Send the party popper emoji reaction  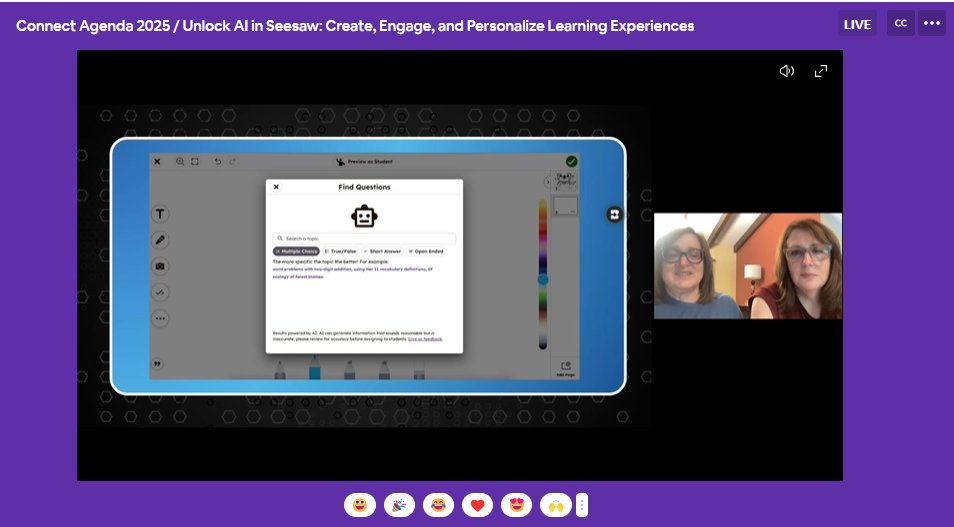coord(399,505)
